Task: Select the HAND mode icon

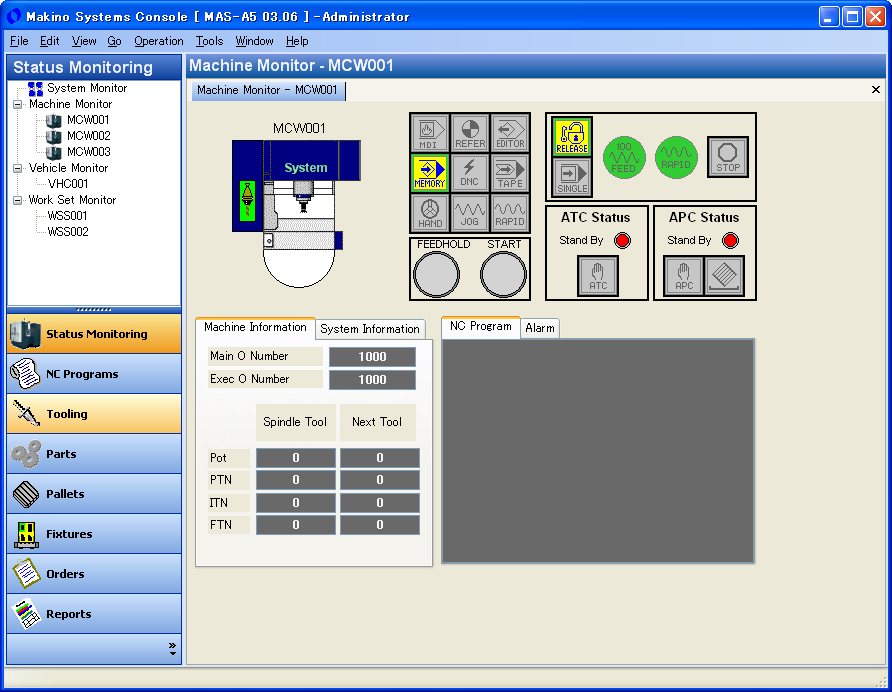Action: [x=430, y=213]
